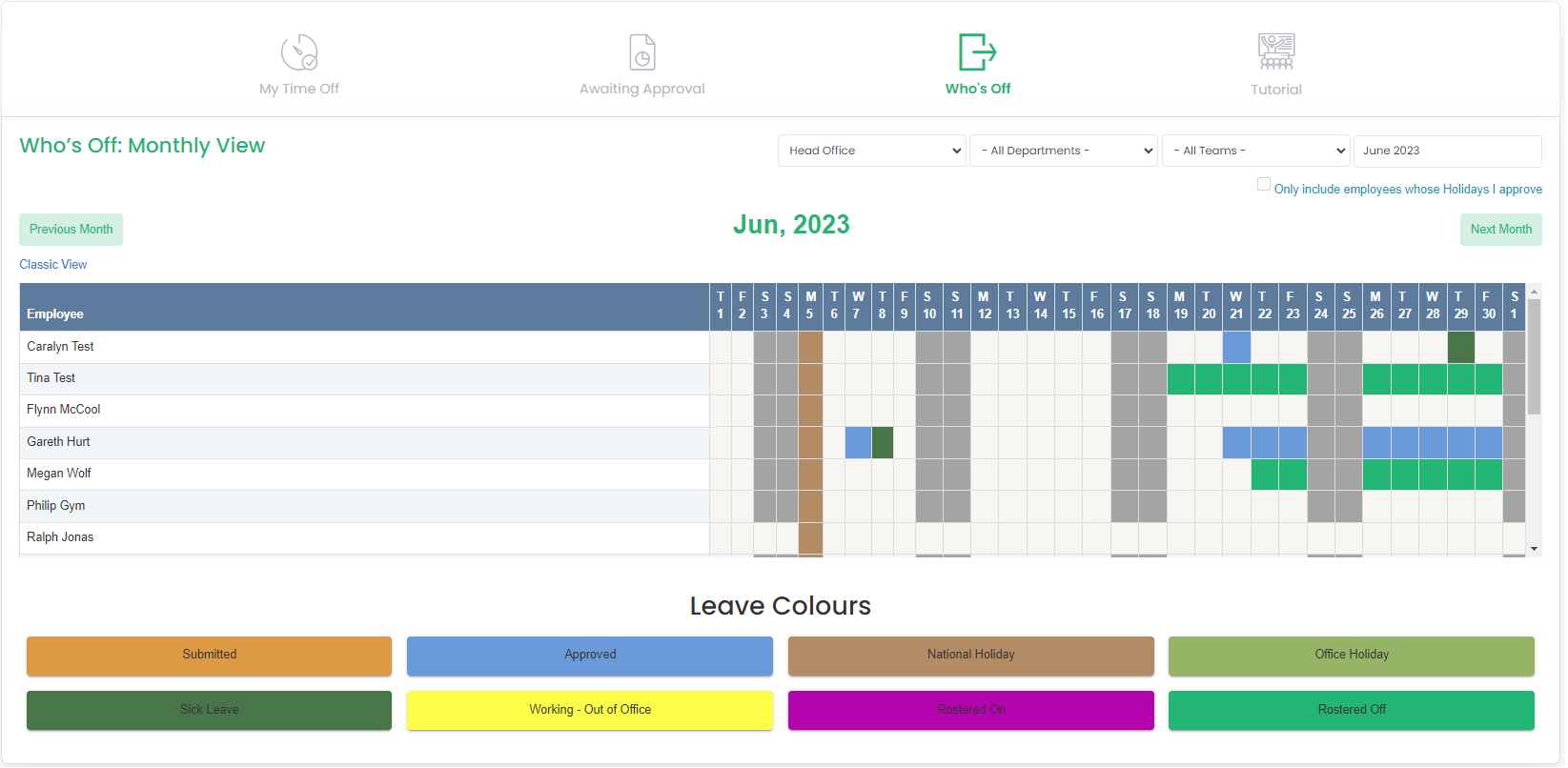Click the Submitted orange colour swatch
Image resolution: width=1568 pixels, height=768 pixels.
[209, 656]
